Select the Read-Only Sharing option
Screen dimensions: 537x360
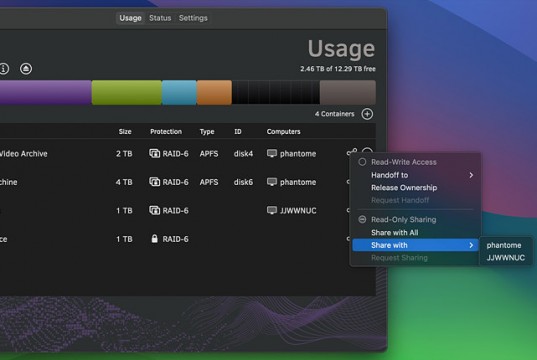coord(362,220)
